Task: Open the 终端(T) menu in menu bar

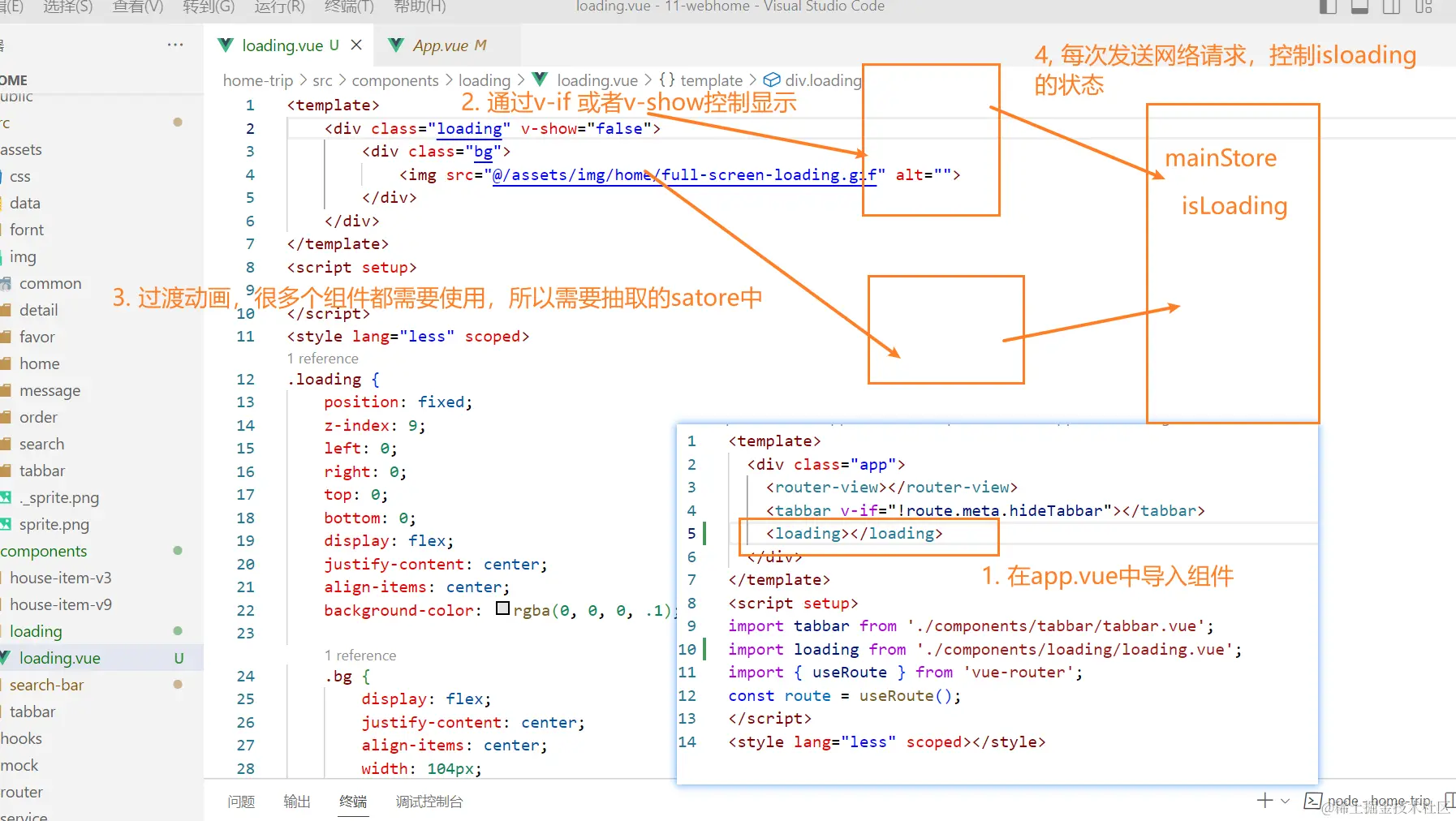Action: tap(349, 6)
